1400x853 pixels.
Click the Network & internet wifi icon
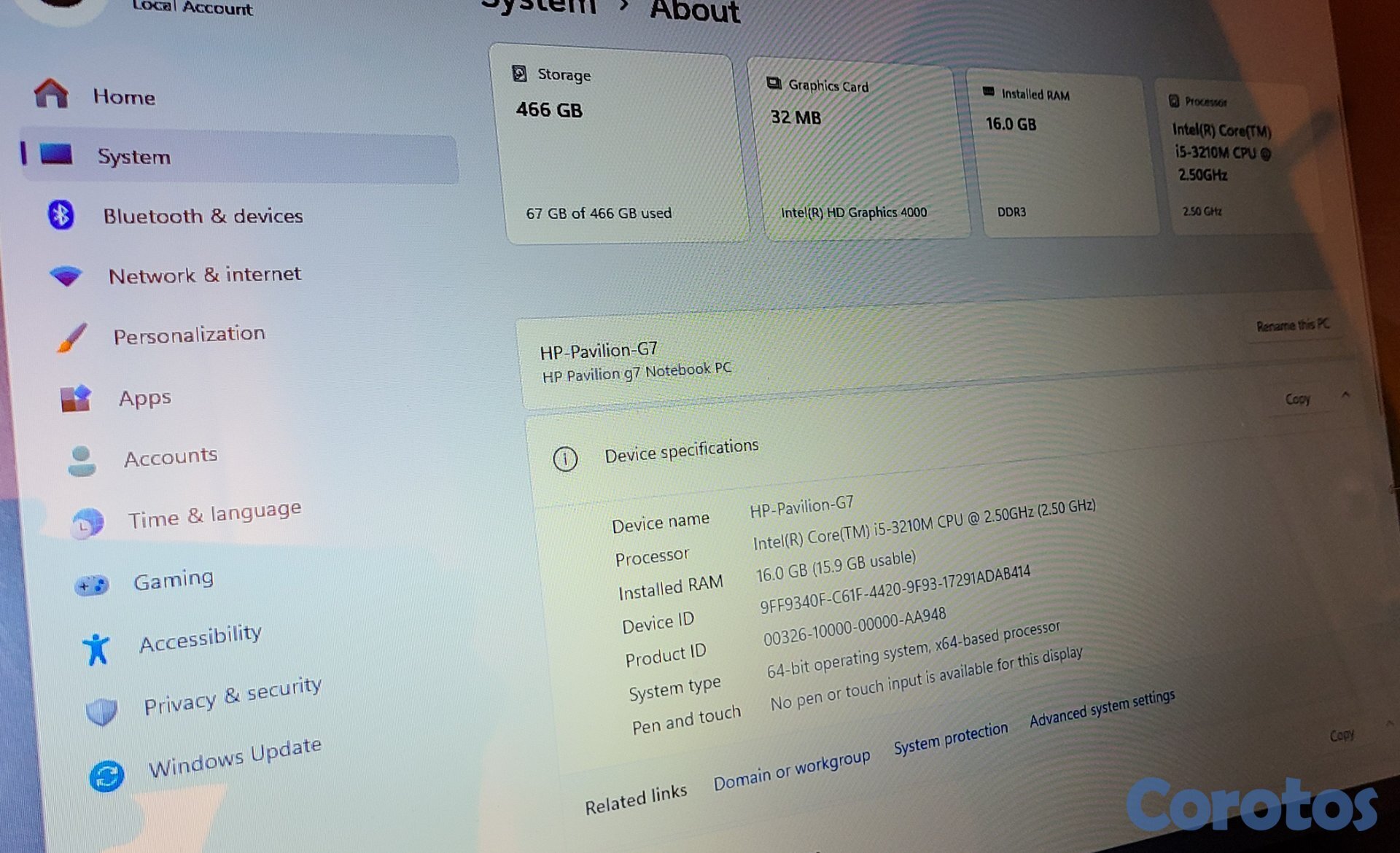[66, 276]
